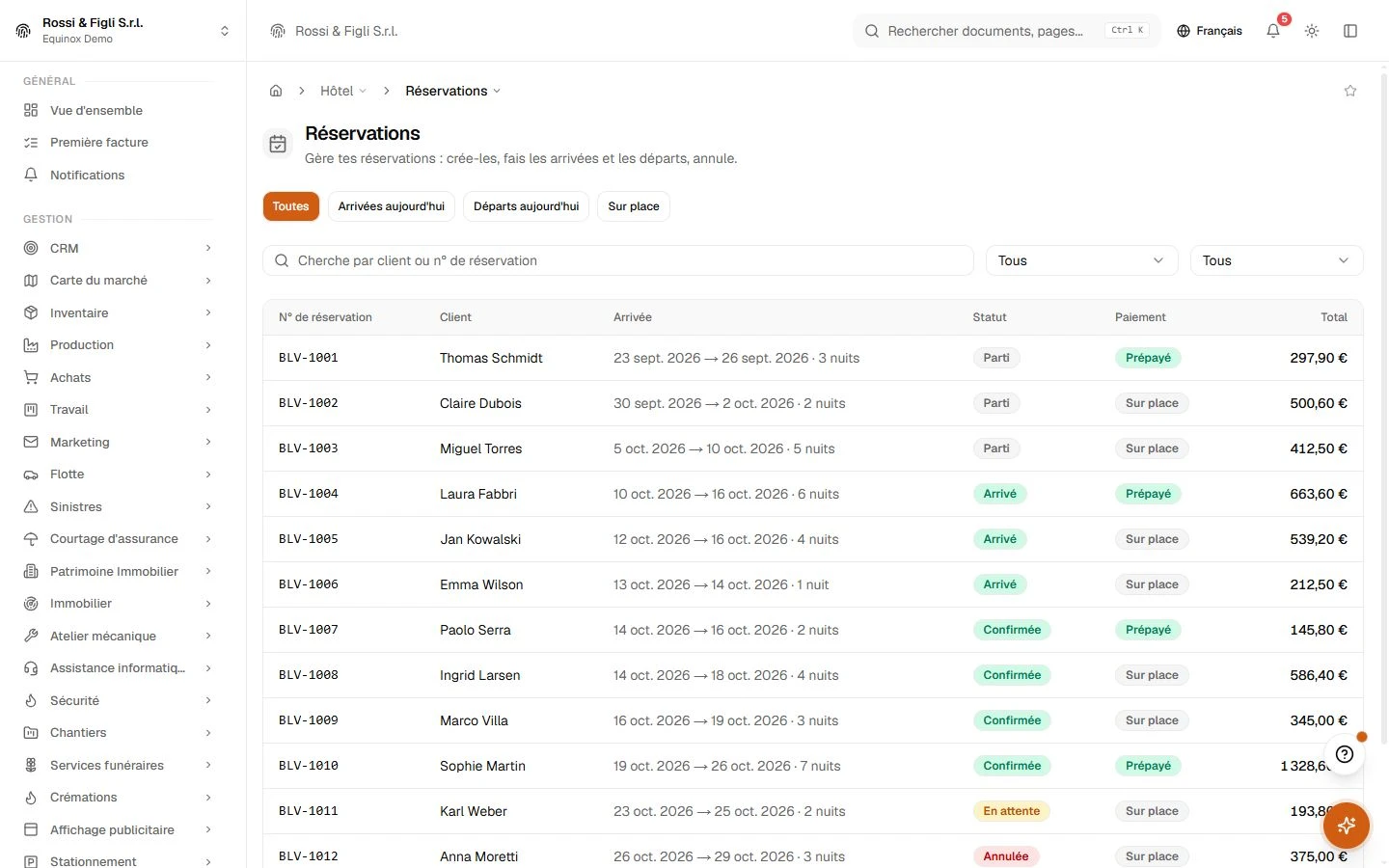
Task: Select the Arrivées aujourd'hui filter tab
Action: point(392,206)
